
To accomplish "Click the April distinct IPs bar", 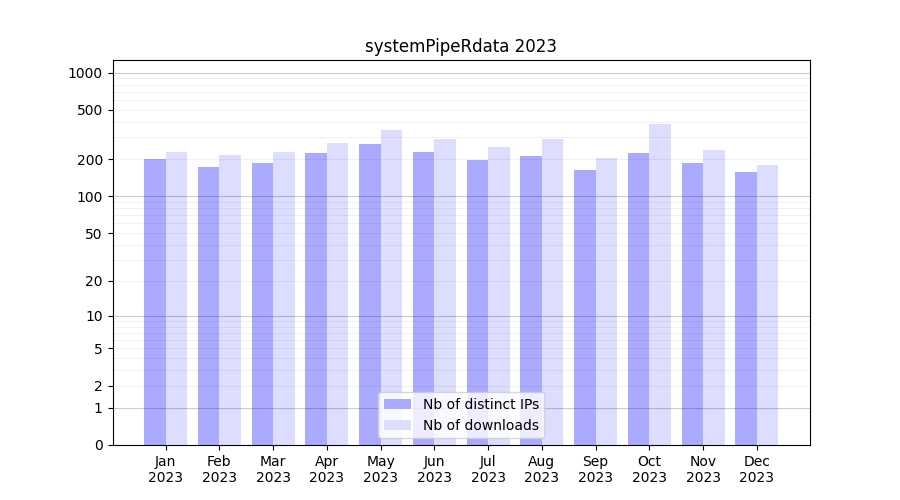I will point(316,299).
